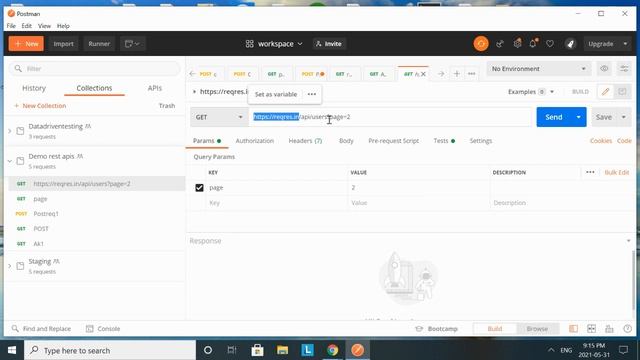The width and height of the screenshot is (640, 360).
Task: Open the No Environment dropdown
Action: [x=538, y=69]
